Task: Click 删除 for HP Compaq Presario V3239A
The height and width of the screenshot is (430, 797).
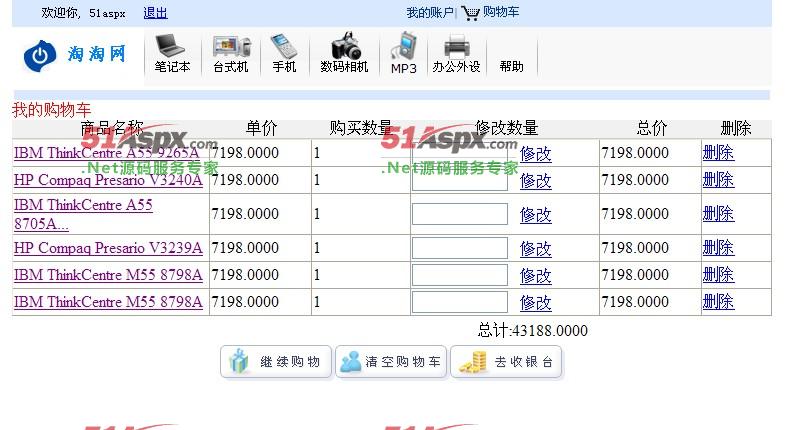Action: pyautogui.click(x=718, y=248)
